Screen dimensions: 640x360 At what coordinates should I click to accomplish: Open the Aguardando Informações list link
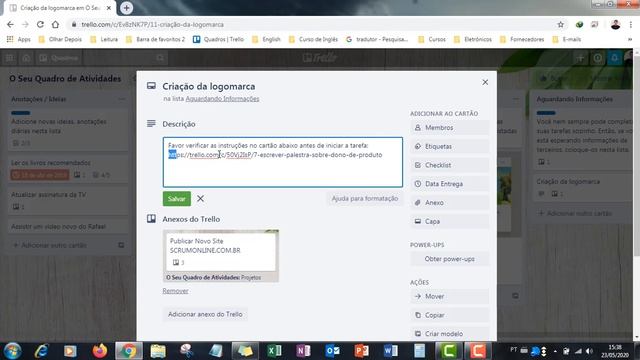(x=222, y=99)
